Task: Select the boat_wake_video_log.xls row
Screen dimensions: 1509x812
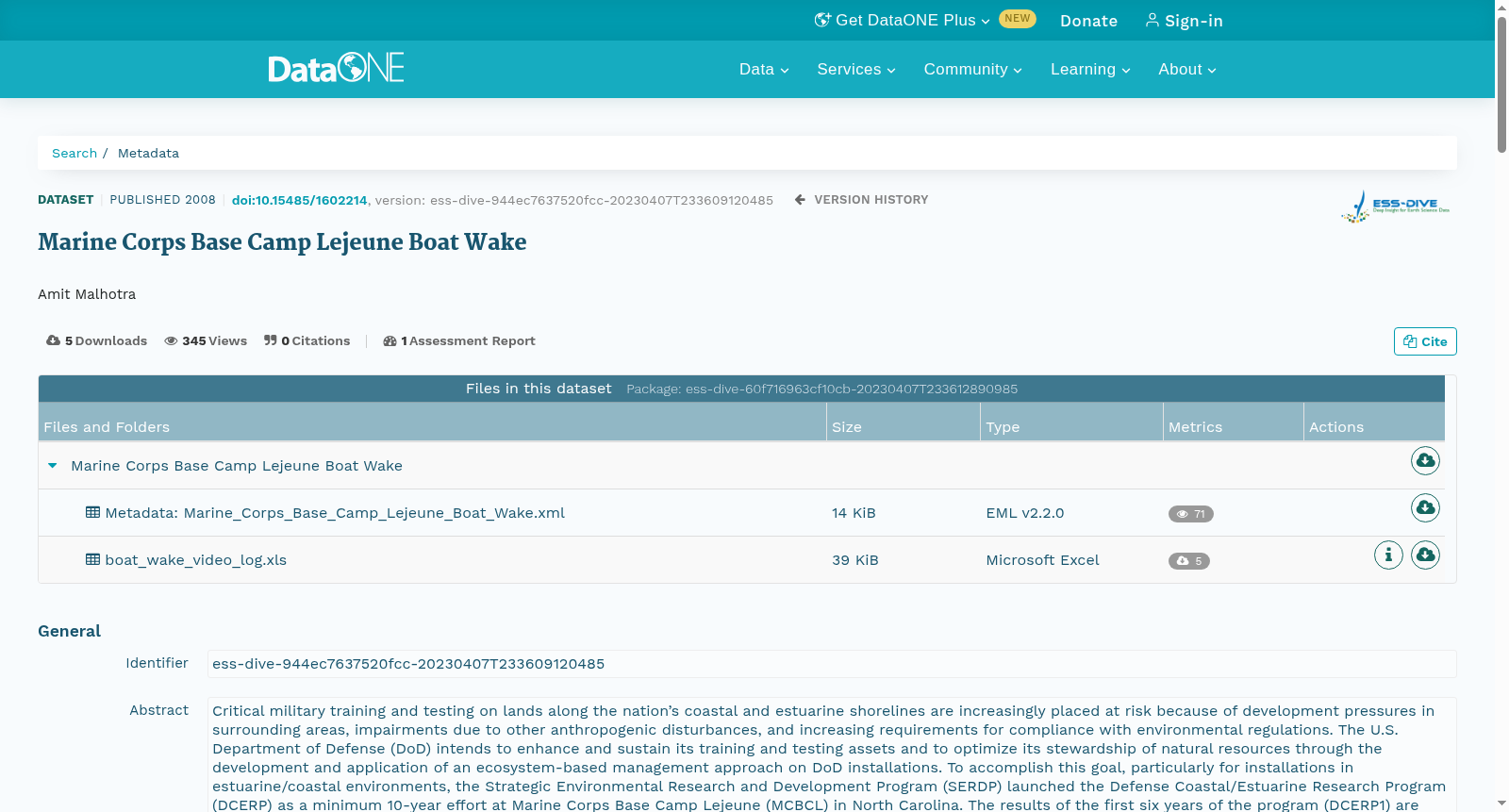Action: point(741,560)
